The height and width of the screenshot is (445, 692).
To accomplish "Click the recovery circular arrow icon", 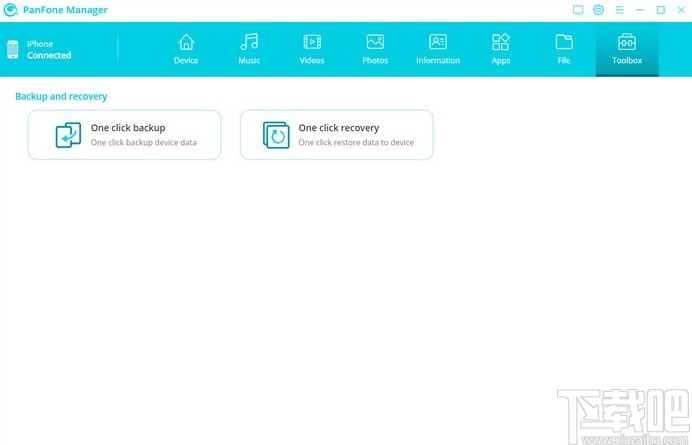I will click(276, 135).
